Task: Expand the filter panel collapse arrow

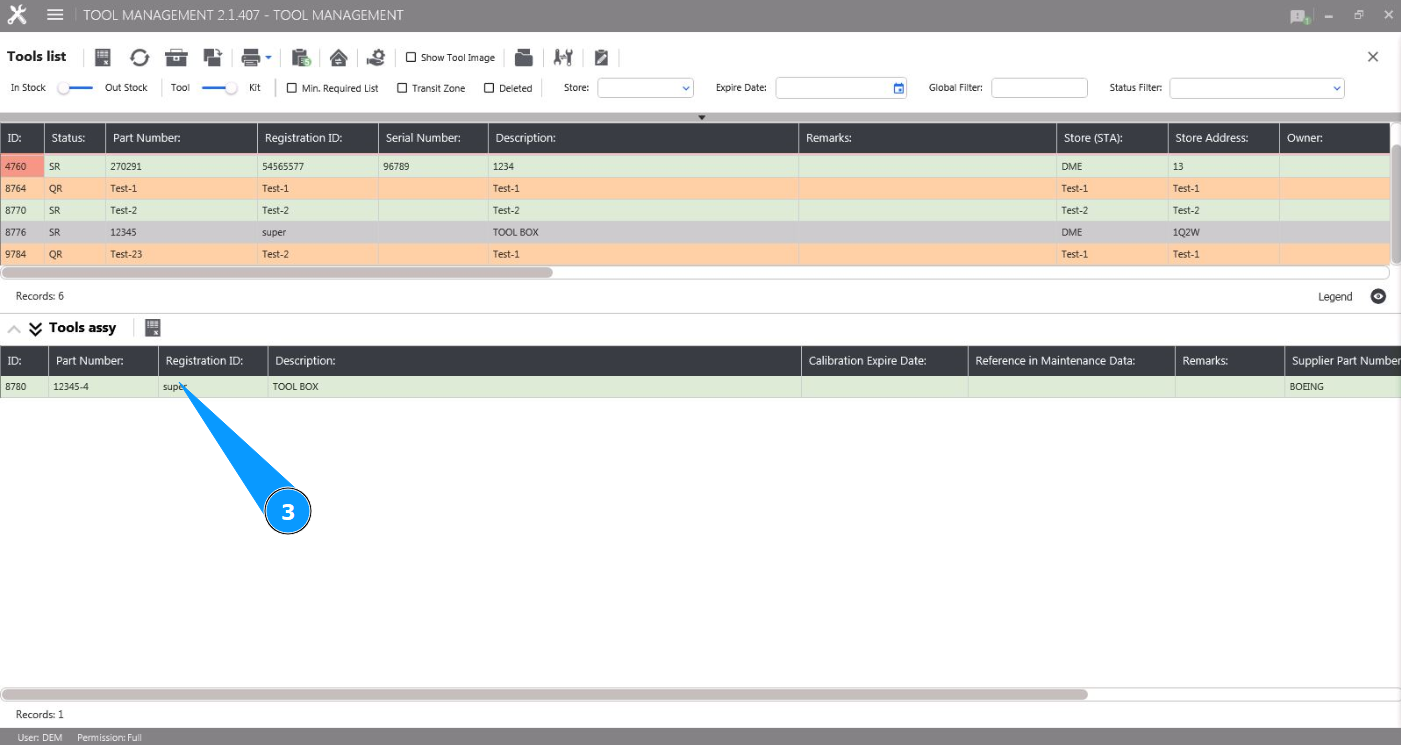Action: [x=702, y=117]
